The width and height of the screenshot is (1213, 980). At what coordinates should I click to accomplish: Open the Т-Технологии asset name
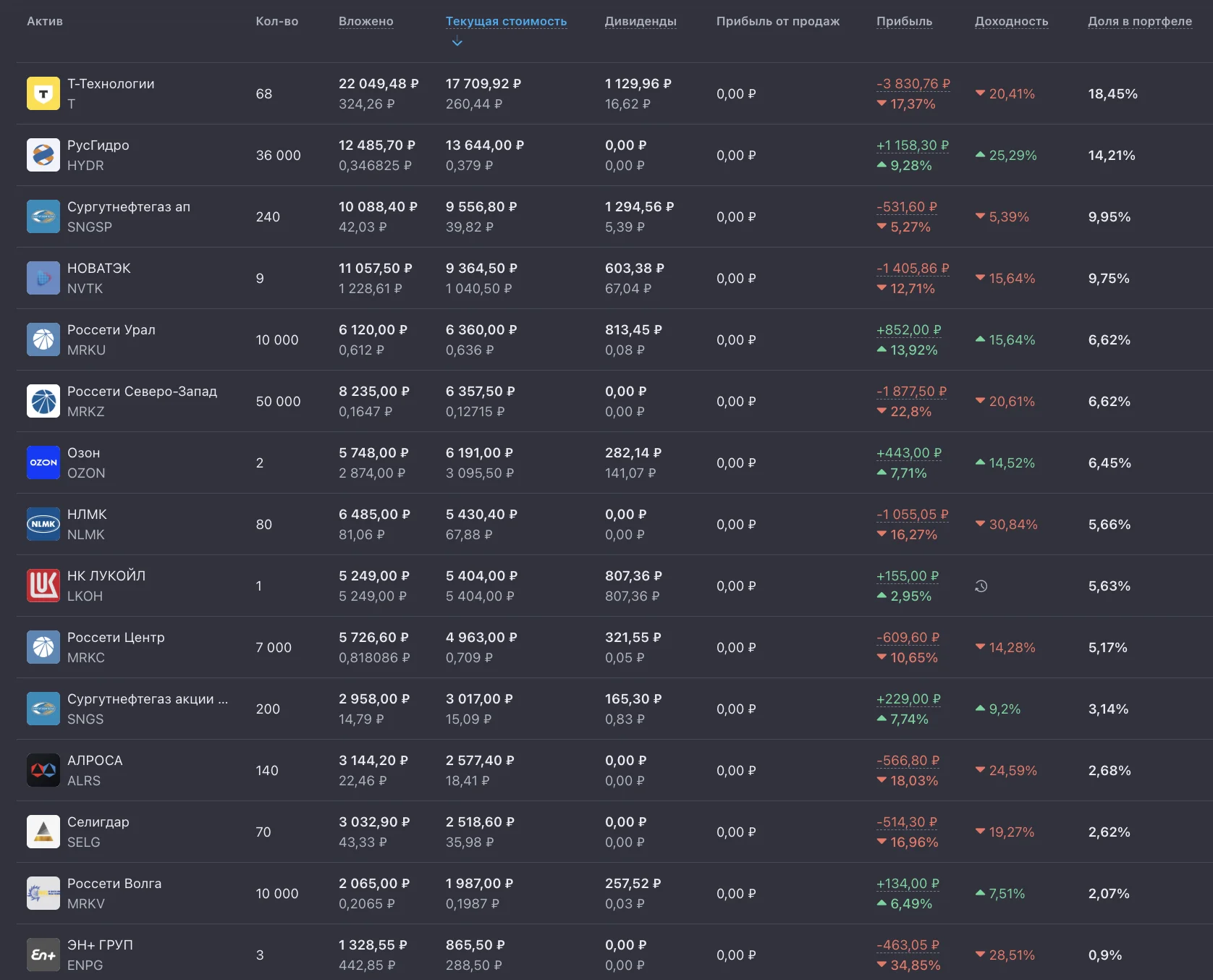(111, 84)
